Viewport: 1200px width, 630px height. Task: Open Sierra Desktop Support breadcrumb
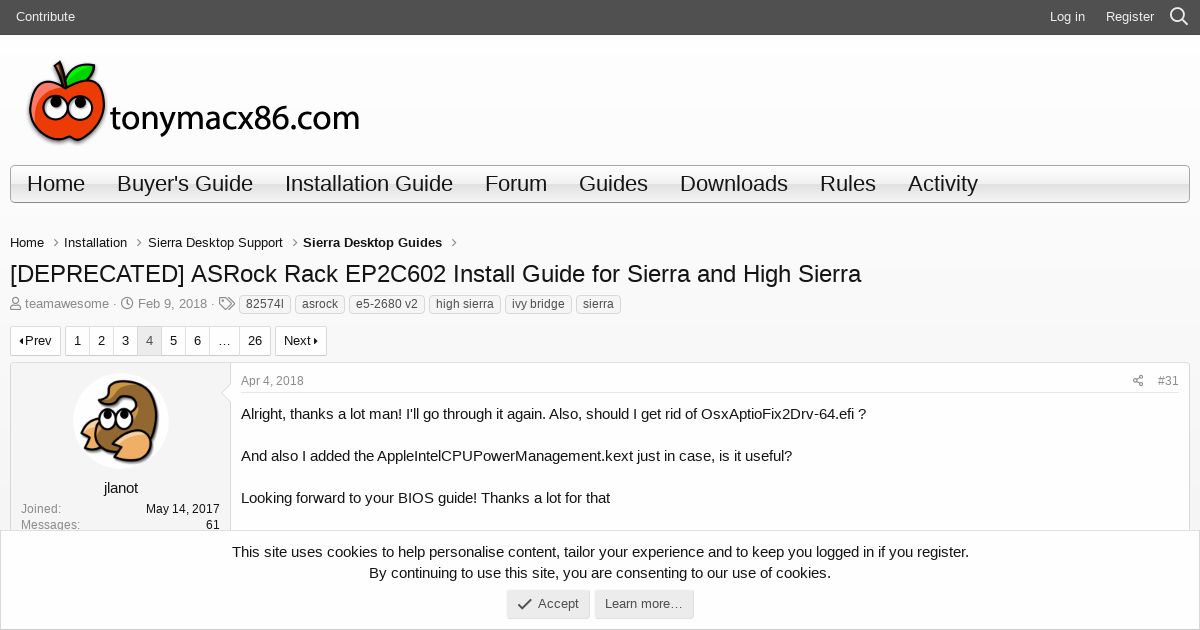click(x=215, y=243)
